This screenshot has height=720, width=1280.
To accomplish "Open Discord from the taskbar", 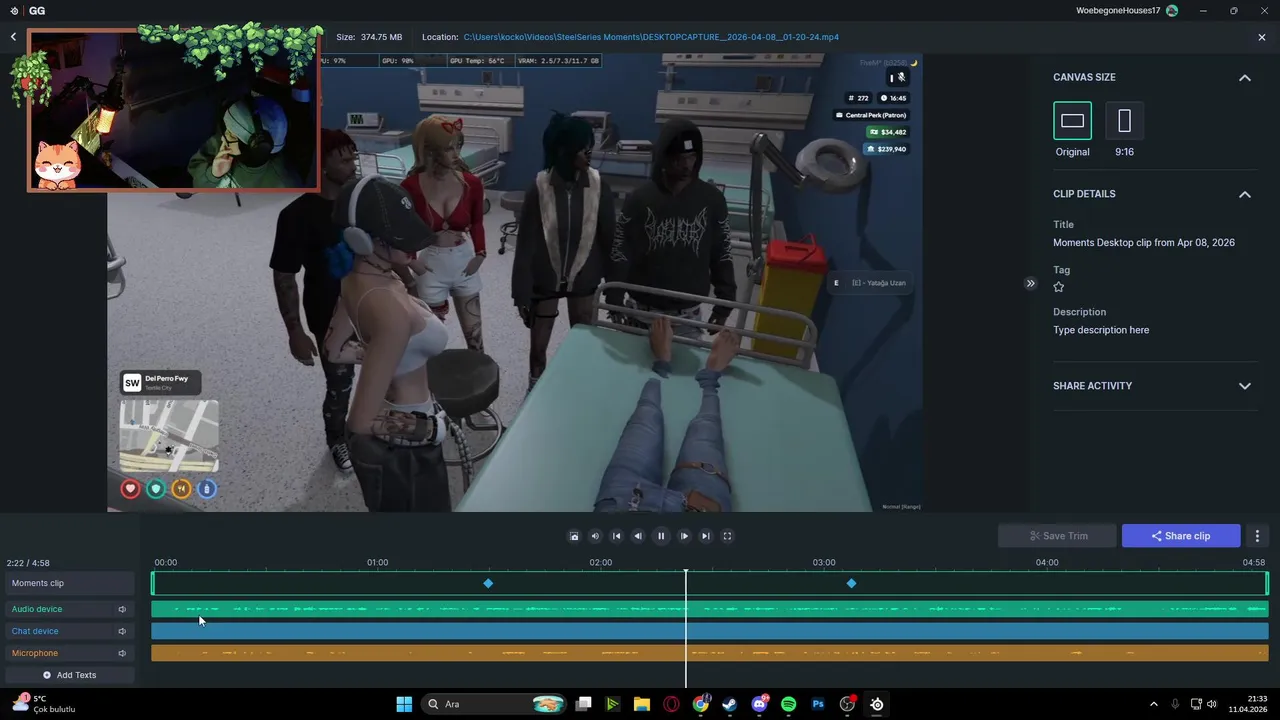I will (x=759, y=704).
